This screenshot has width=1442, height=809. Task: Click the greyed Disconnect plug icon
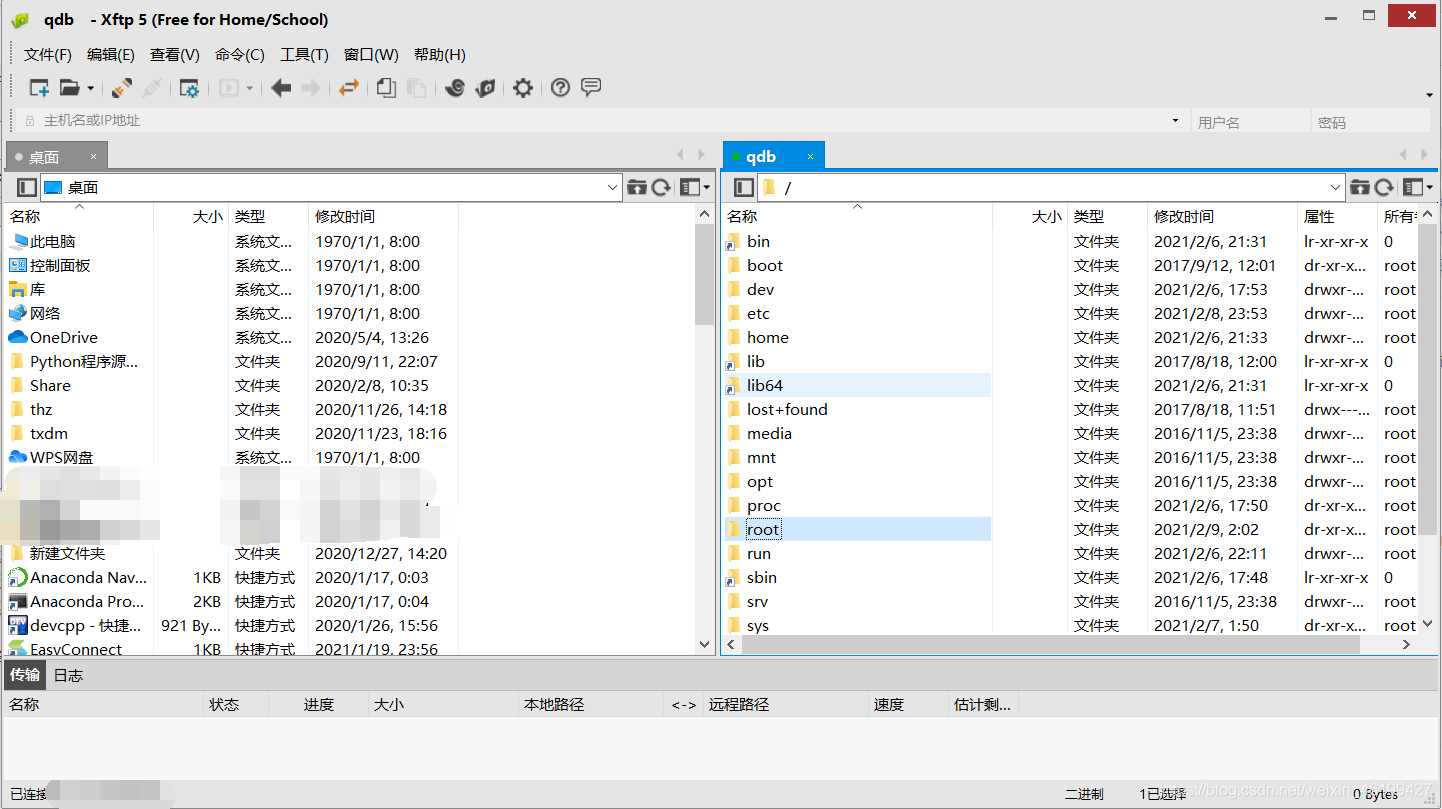[x=152, y=88]
